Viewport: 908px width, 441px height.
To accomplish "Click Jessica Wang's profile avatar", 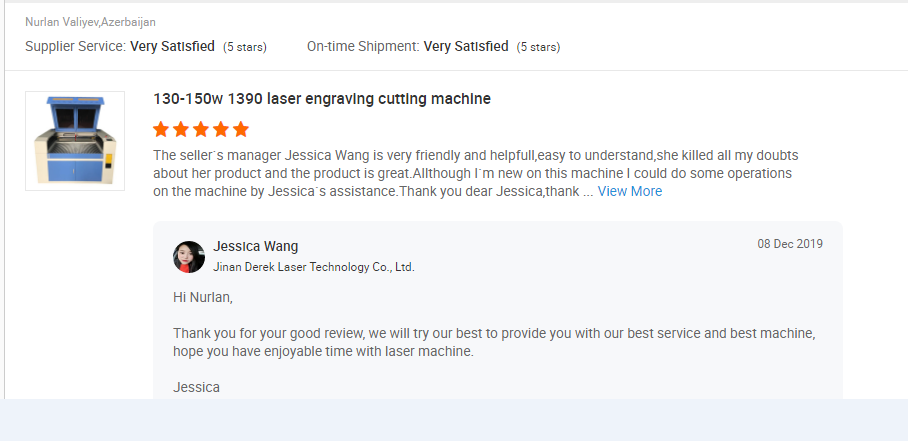I will tap(189, 257).
